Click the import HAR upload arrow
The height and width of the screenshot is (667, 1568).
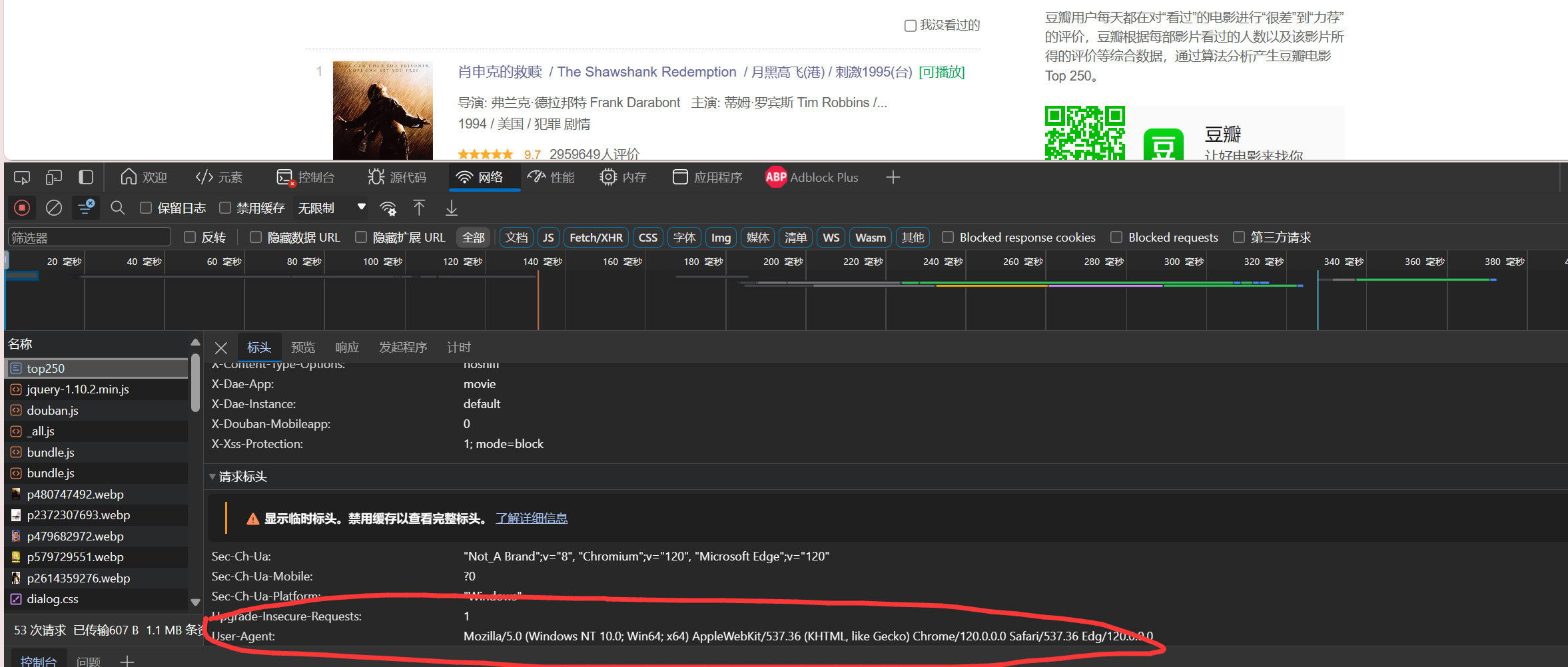pos(419,208)
